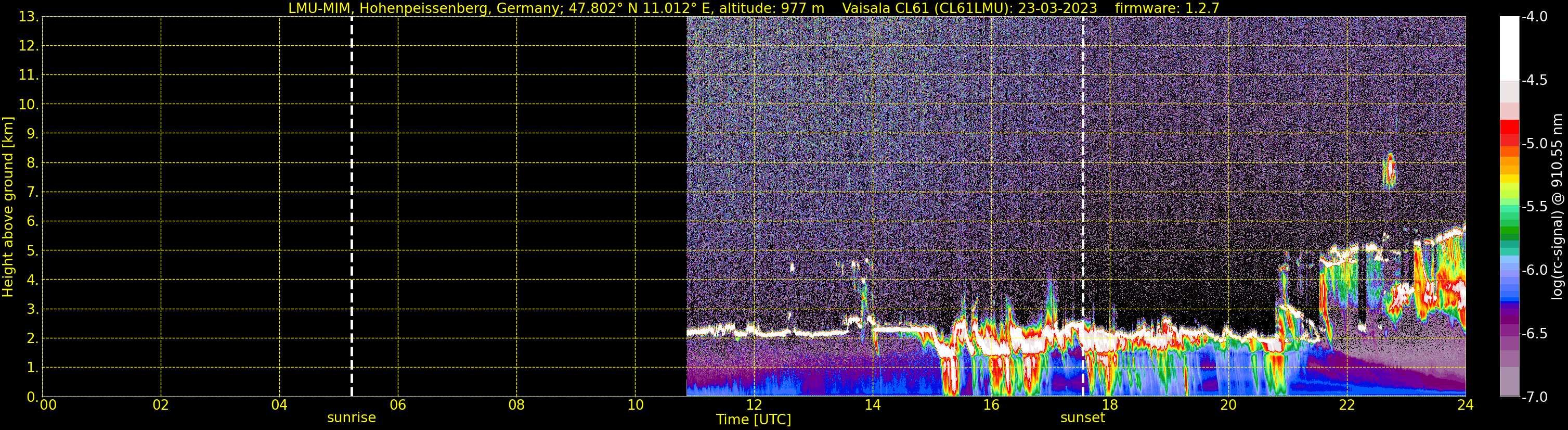
Task: Click the "16" time axis tick label
Action: pyautogui.click(x=992, y=406)
